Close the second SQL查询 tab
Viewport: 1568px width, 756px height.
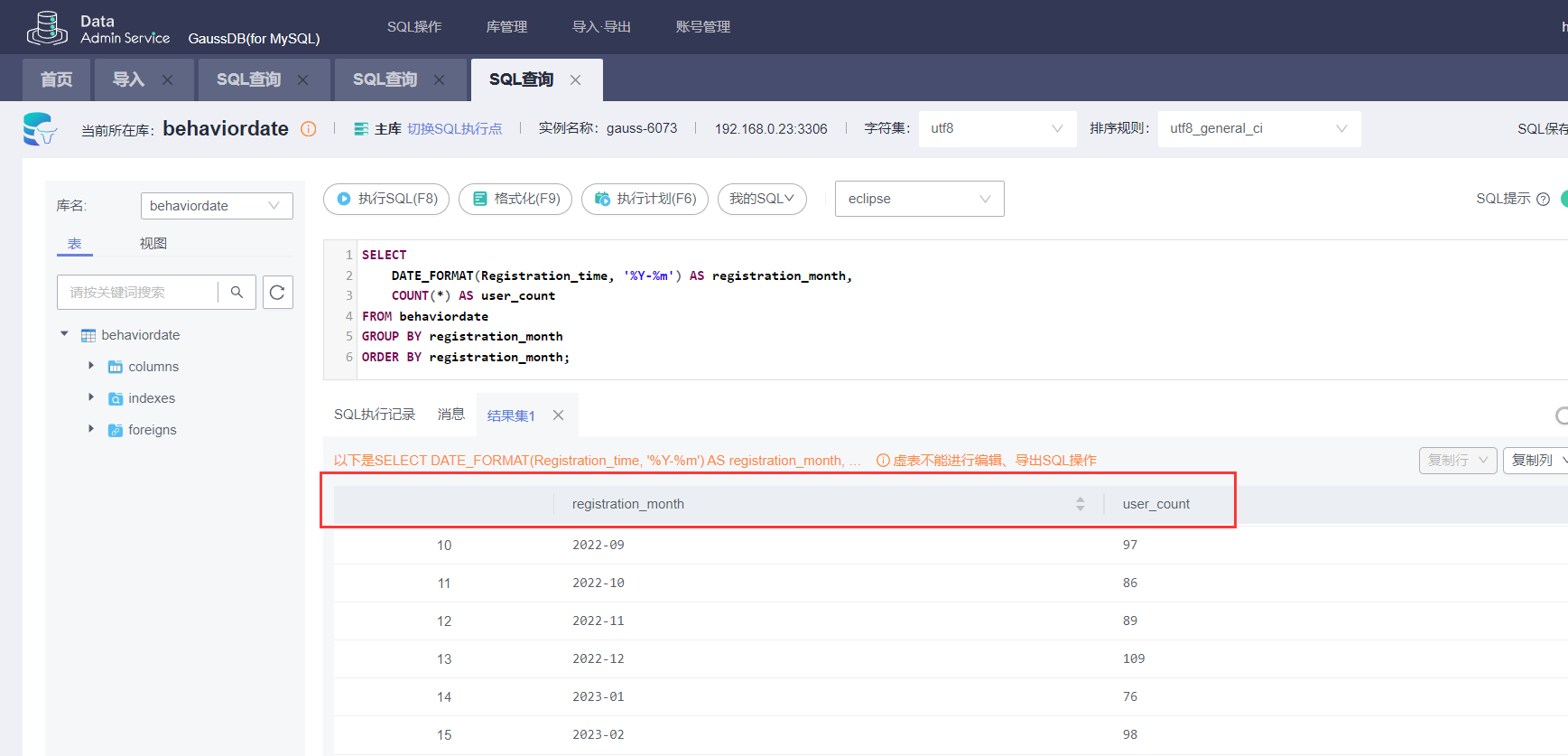(439, 79)
